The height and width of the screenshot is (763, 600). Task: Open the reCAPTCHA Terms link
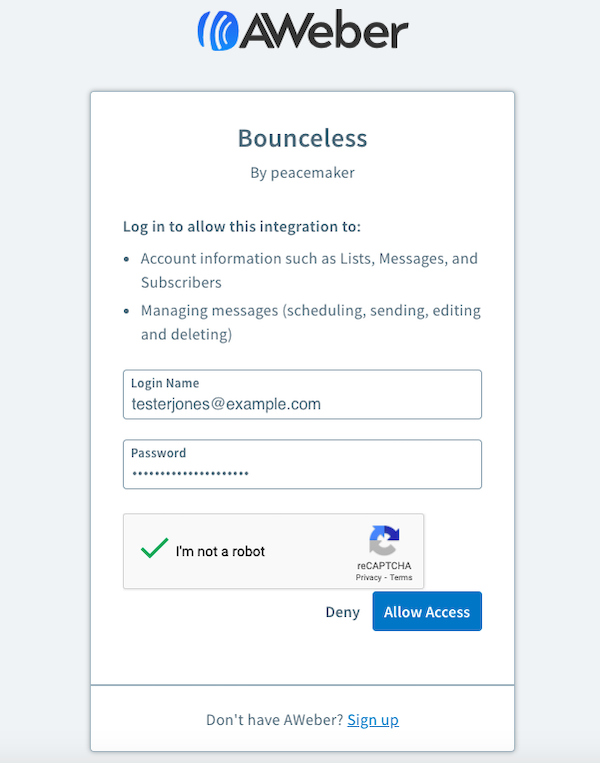[401, 578]
